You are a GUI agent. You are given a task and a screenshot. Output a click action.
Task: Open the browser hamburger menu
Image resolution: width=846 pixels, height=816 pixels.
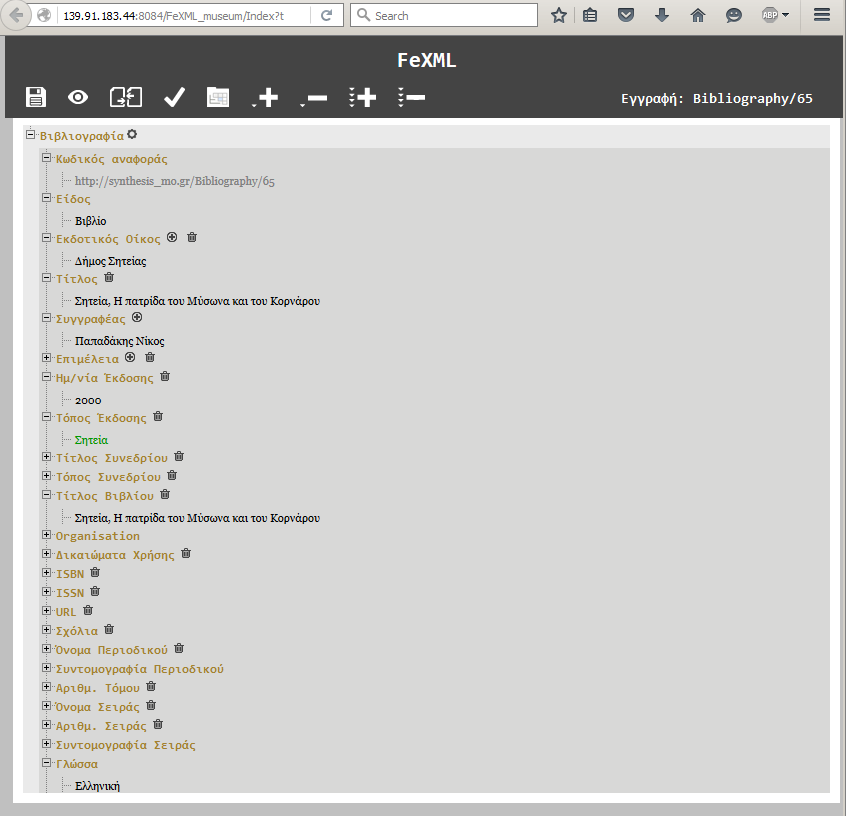click(x=822, y=15)
